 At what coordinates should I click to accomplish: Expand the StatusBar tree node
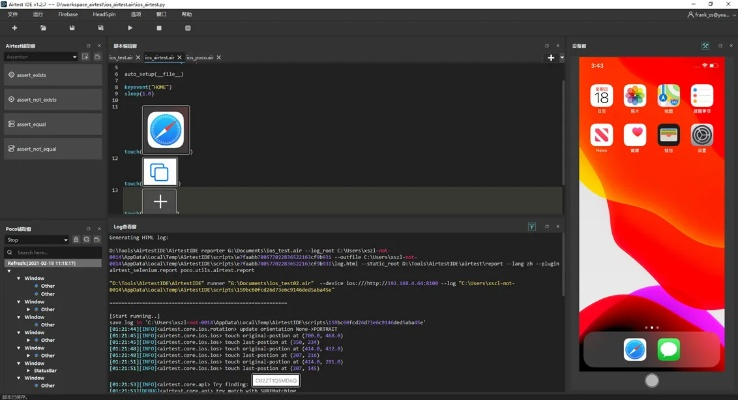28,369
